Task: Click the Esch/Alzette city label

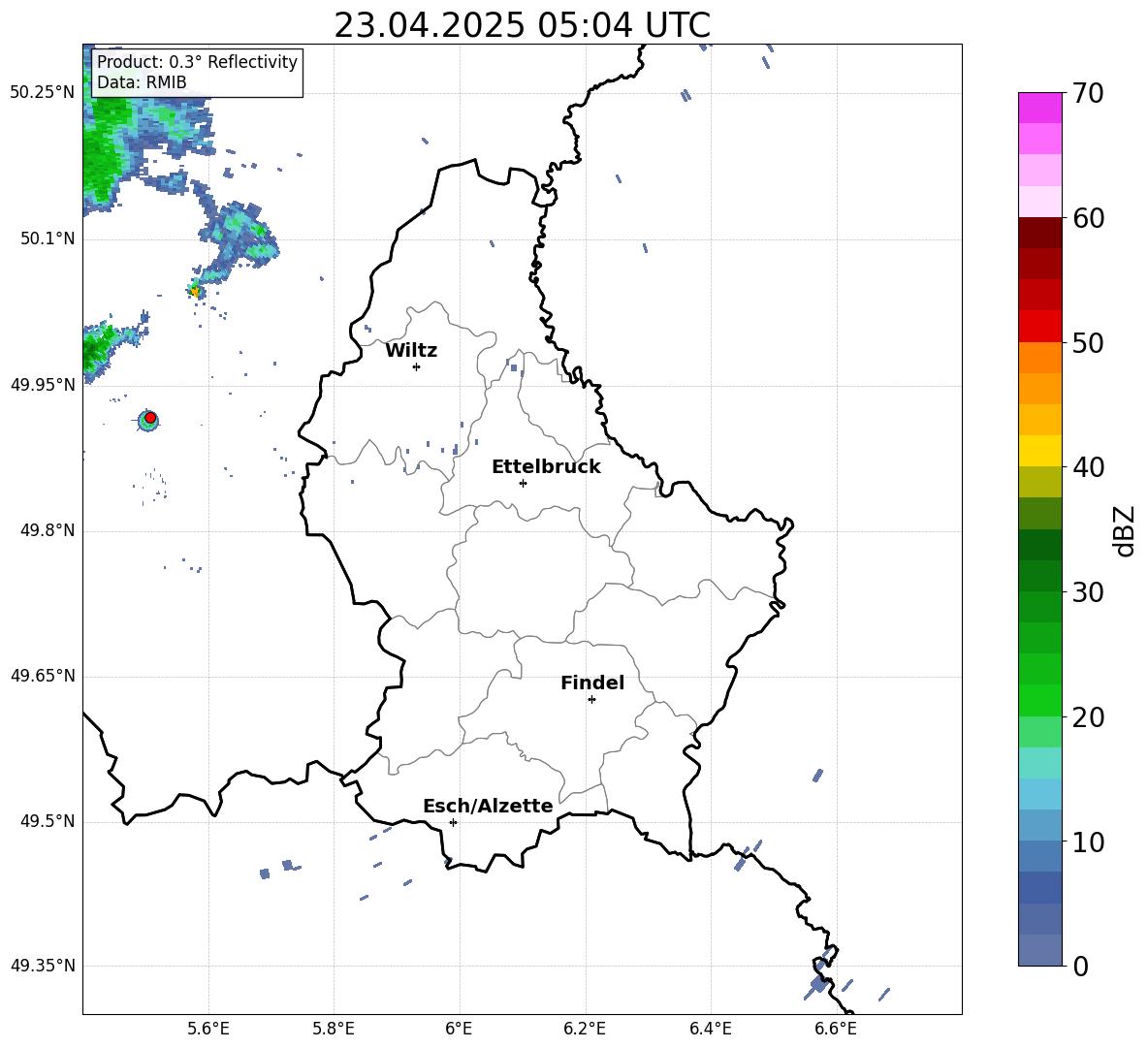Action: pyautogui.click(x=488, y=807)
